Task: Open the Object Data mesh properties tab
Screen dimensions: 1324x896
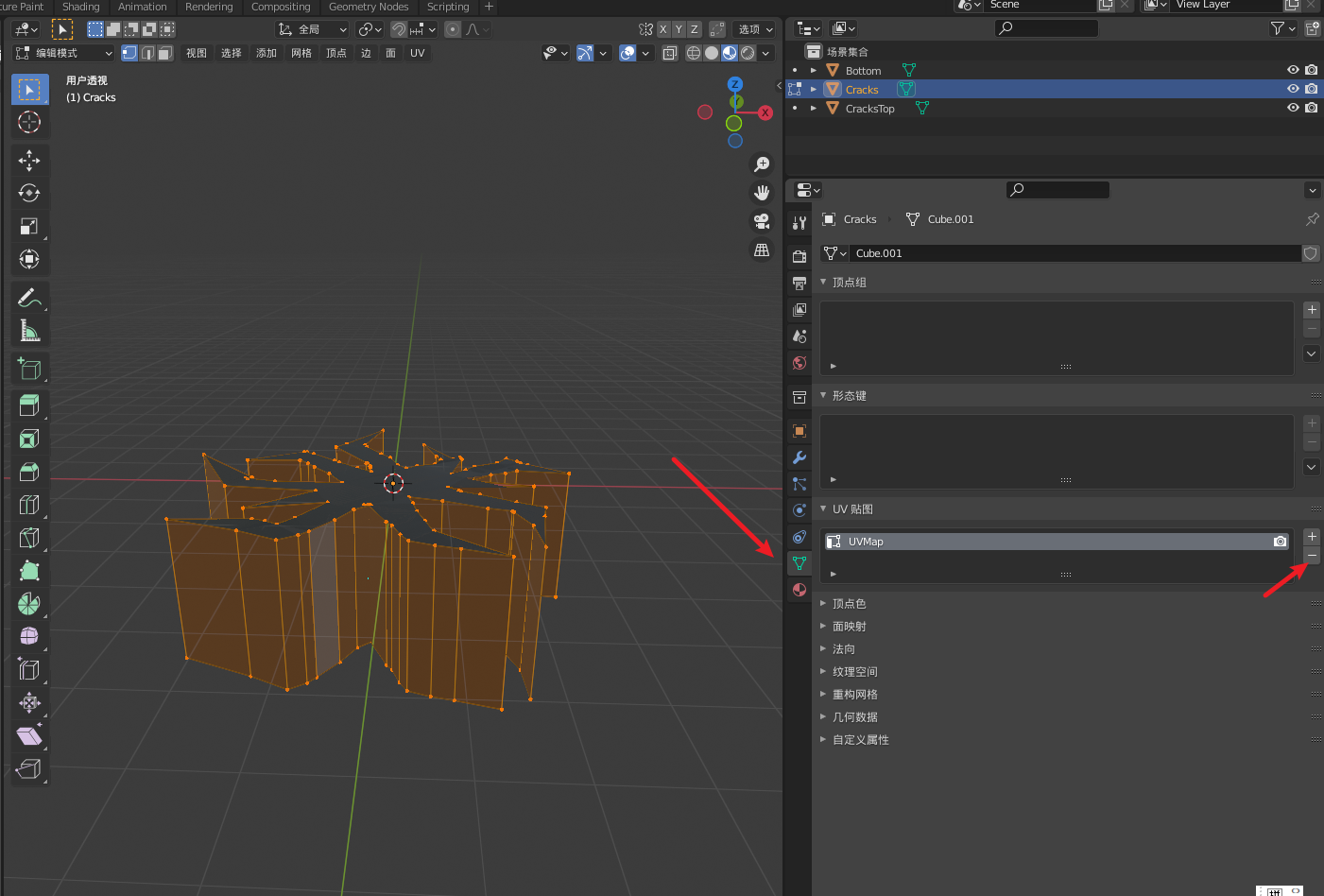Action: [x=800, y=563]
